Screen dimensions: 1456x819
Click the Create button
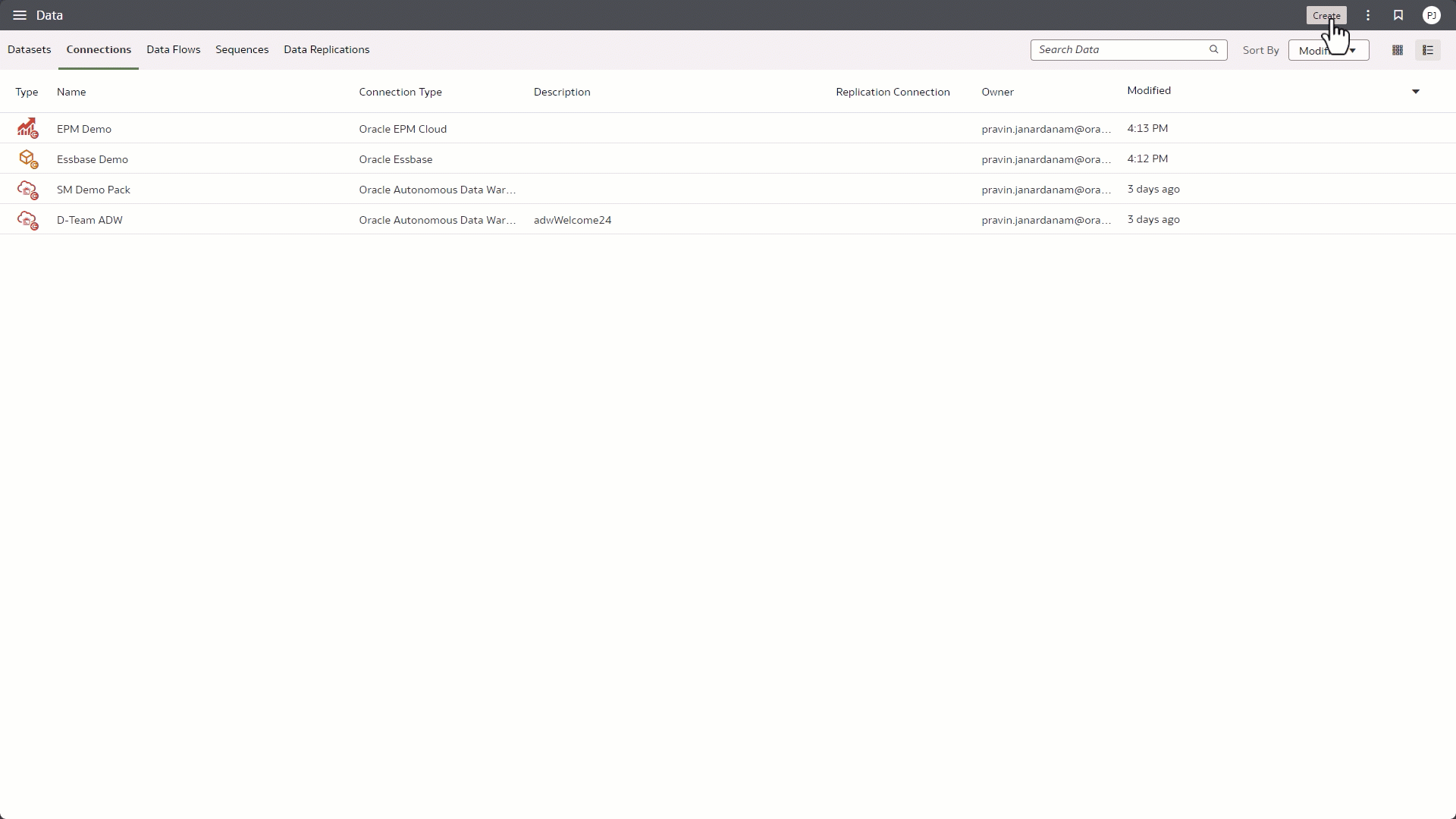pos(1326,15)
